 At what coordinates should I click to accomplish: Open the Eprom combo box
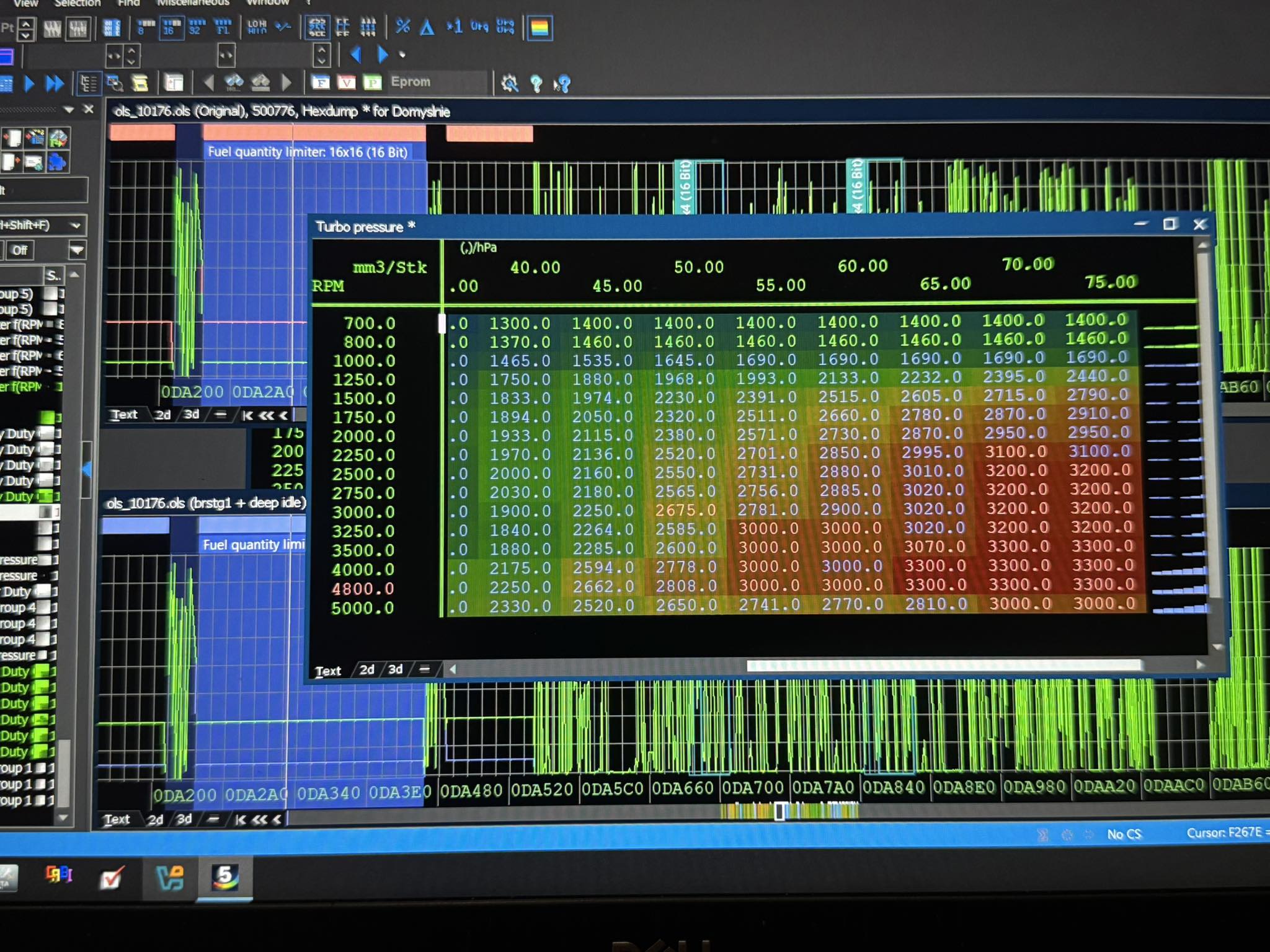[x=437, y=82]
